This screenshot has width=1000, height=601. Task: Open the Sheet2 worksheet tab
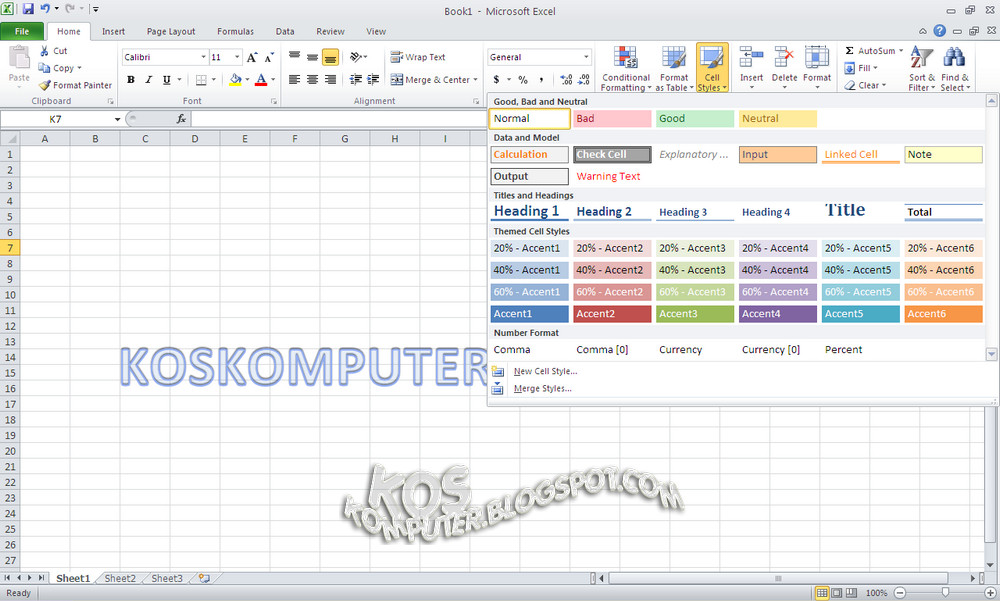[120, 578]
